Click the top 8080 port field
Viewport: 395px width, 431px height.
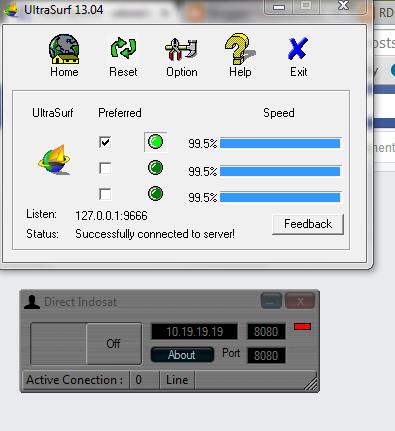(x=266, y=332)
